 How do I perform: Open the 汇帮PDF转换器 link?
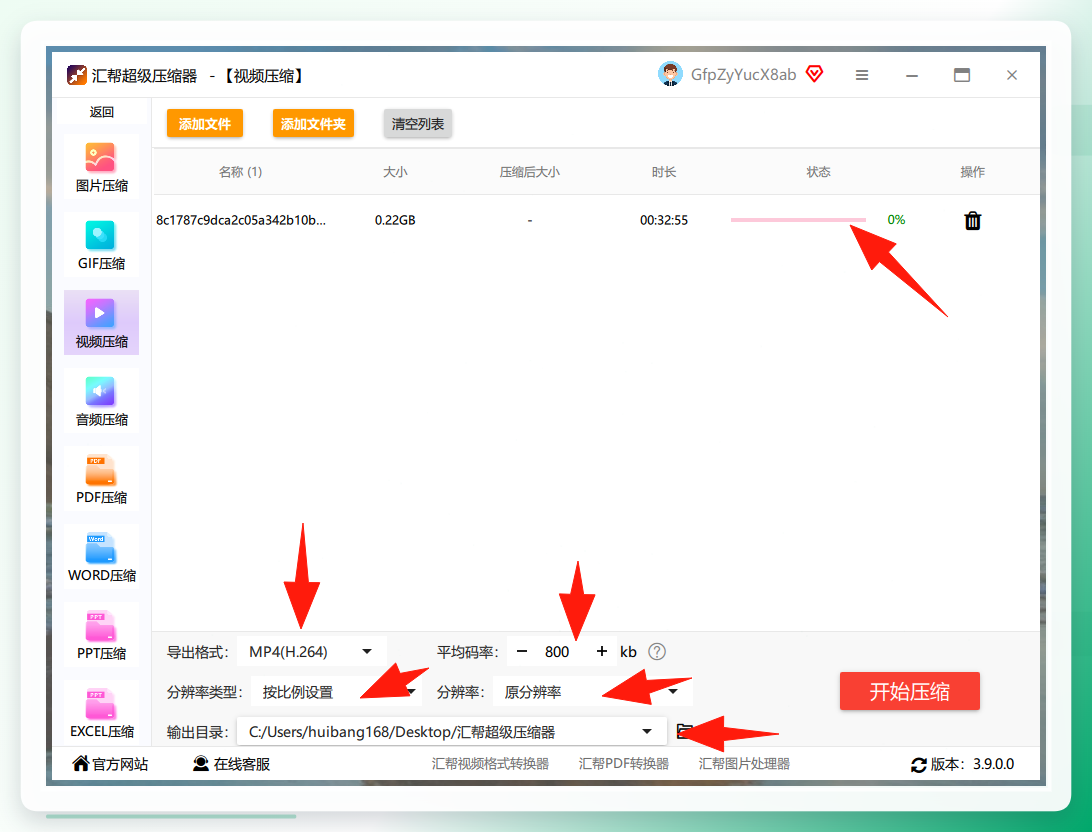[623, 764]
